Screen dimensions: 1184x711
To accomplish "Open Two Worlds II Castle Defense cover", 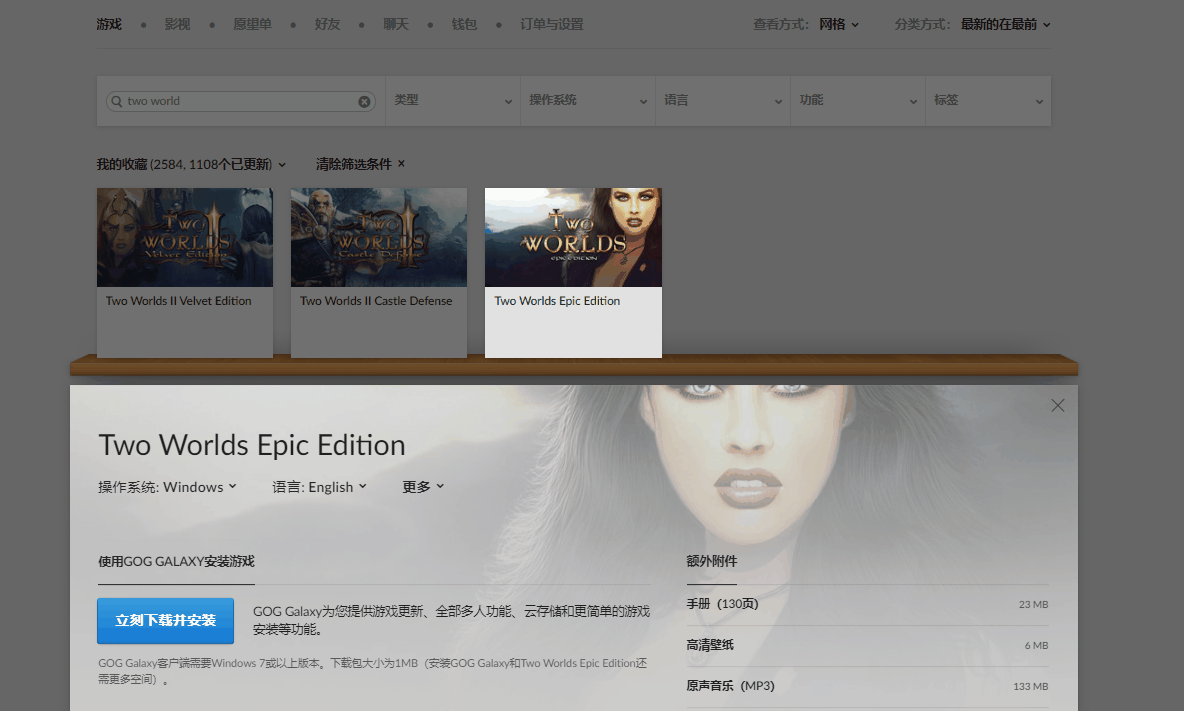I will [x=379, y=237].
